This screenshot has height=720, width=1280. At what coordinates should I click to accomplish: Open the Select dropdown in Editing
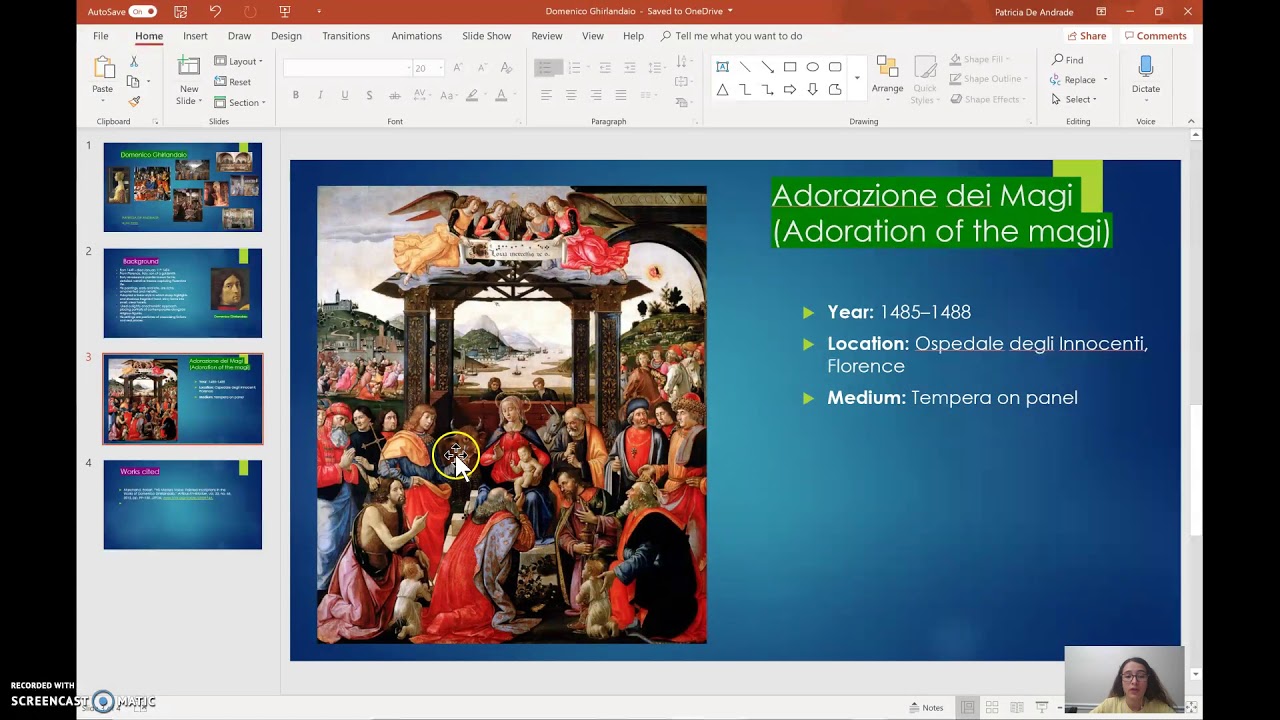pyautogui.click(x=1074, y=99)
